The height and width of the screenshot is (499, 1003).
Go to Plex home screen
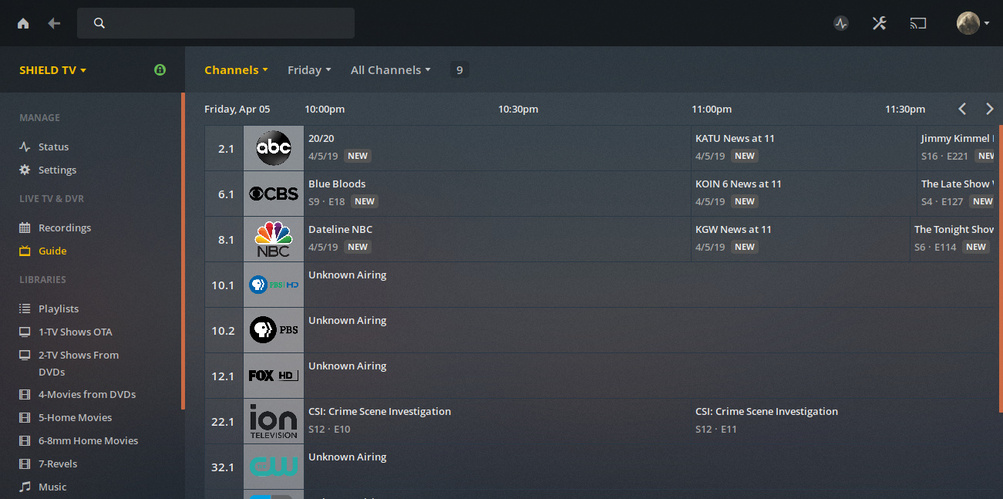click(23, 24)
